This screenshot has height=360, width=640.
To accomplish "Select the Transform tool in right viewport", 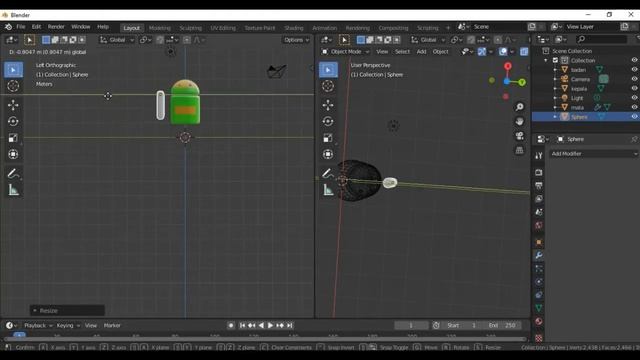I will tap(328, 154).
